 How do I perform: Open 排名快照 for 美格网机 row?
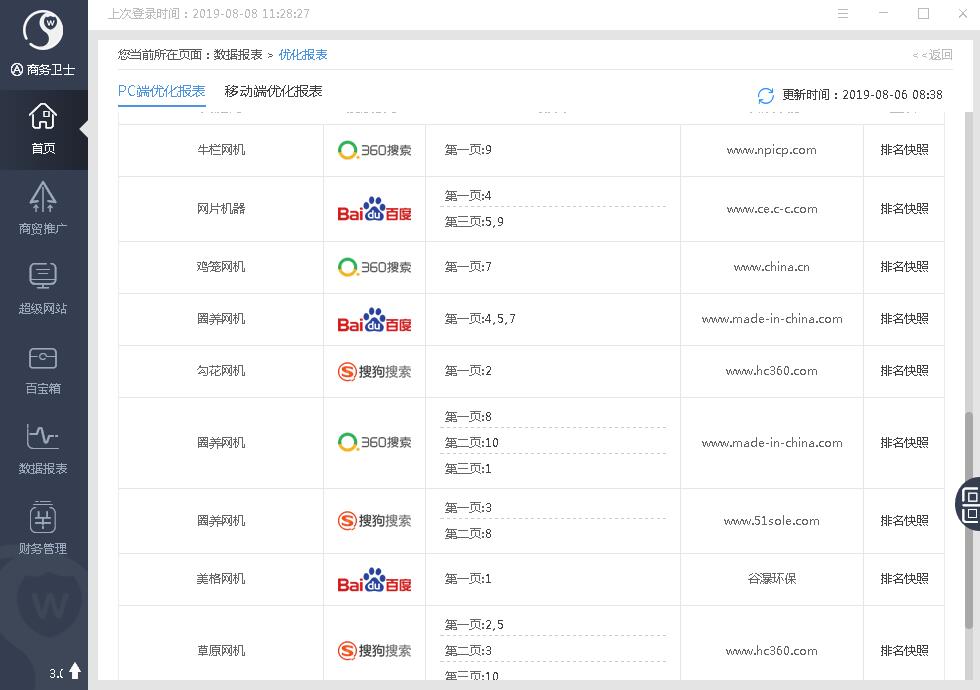click(x=904, y=579)
